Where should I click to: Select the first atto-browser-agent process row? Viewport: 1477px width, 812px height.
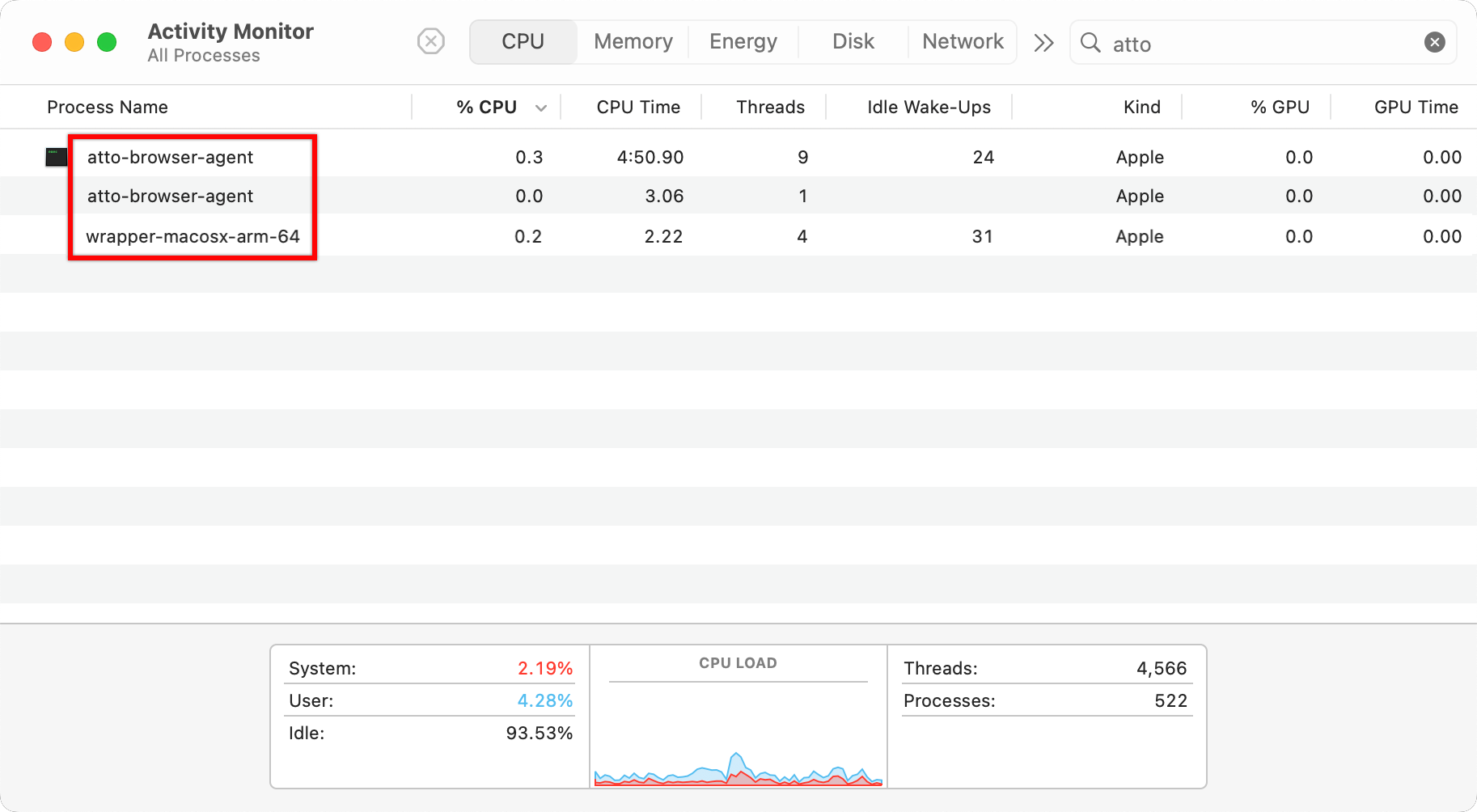tap(738, 157)
